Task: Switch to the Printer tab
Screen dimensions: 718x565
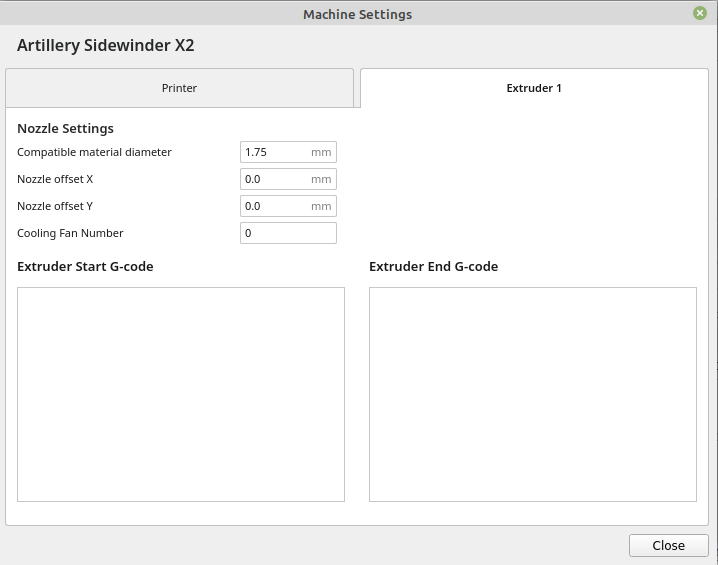Action: tap(180, 88)
